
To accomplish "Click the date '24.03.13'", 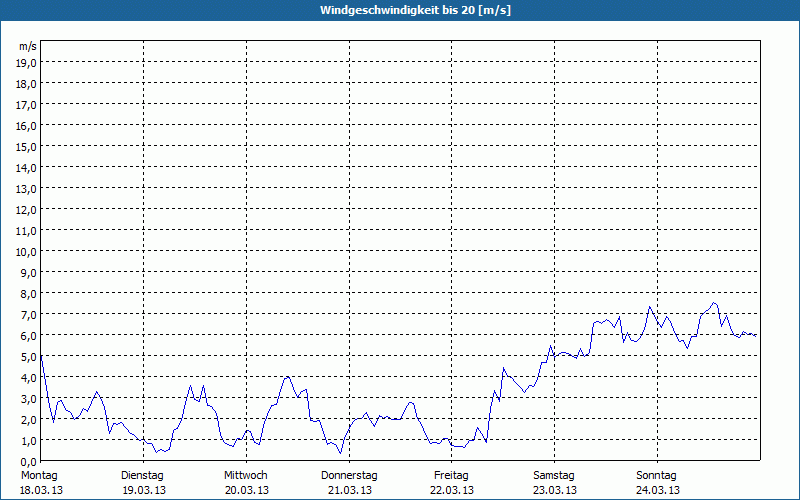I will (x=658, y=490).
